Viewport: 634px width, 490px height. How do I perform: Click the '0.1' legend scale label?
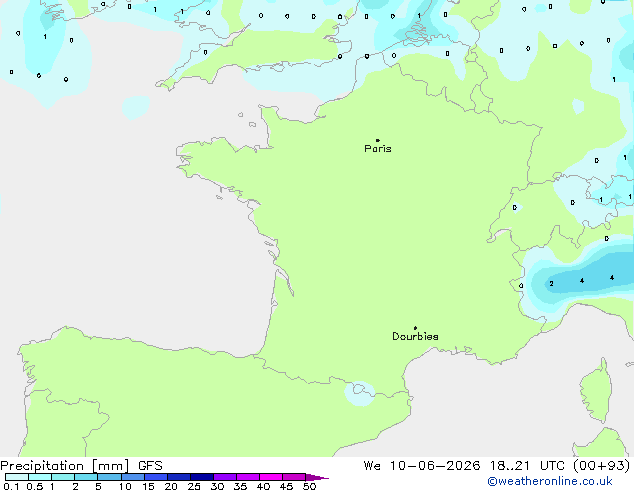[x=11, y=486]
